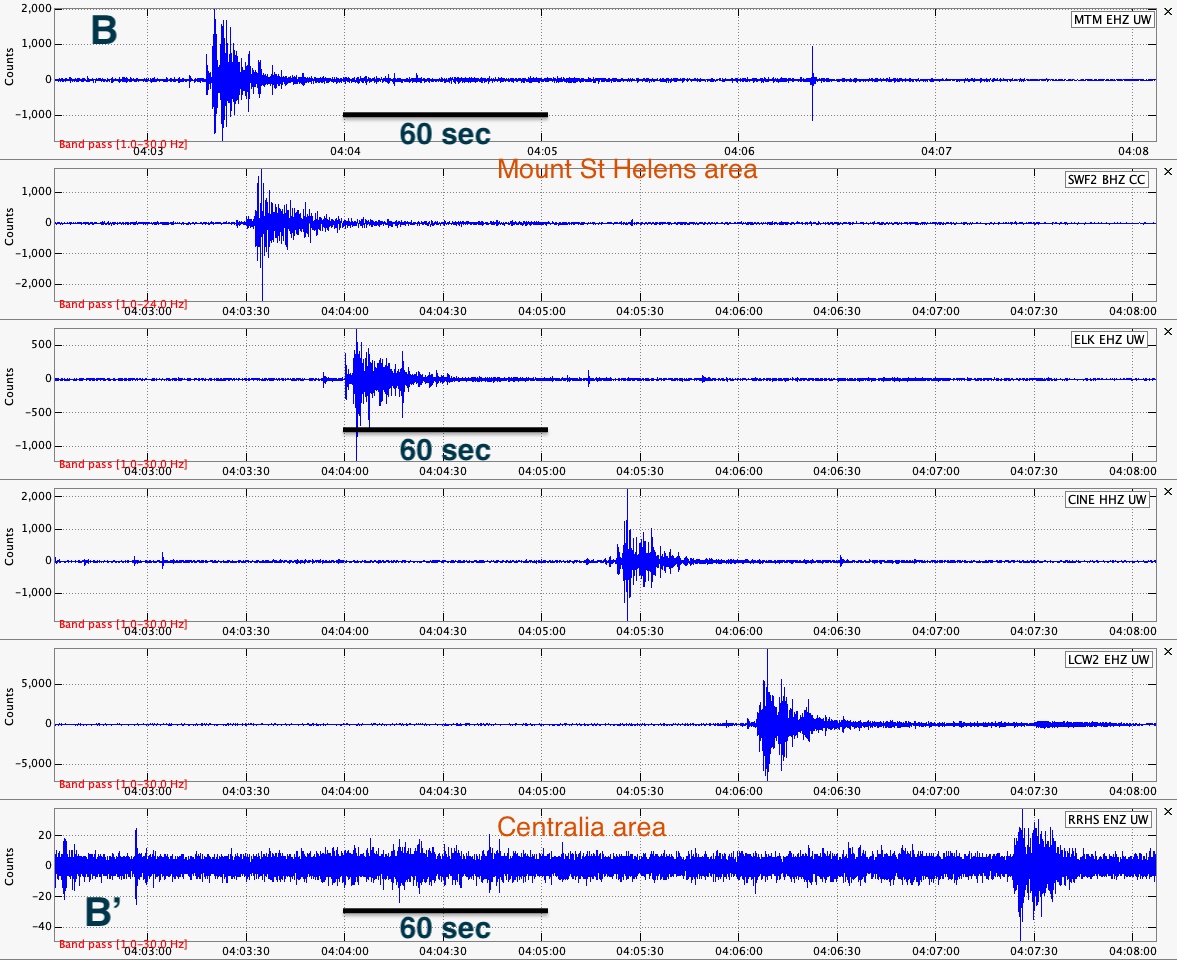Image resolution: width=1177 pixels, height=960 pixels.
Task: Close the SWF2 BHZ CC trace panel
Action: click(1167, 171)
